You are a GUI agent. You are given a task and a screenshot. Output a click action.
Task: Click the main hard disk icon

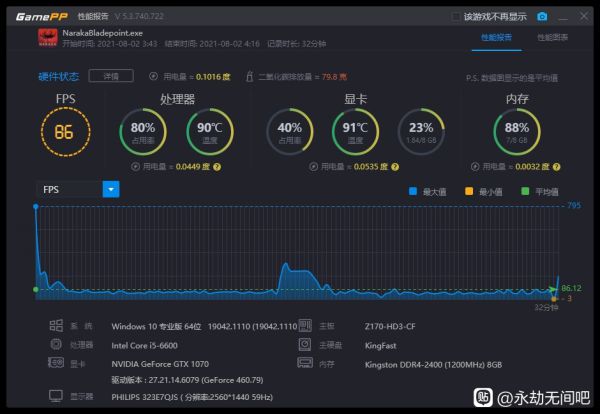tap(305, 344)
